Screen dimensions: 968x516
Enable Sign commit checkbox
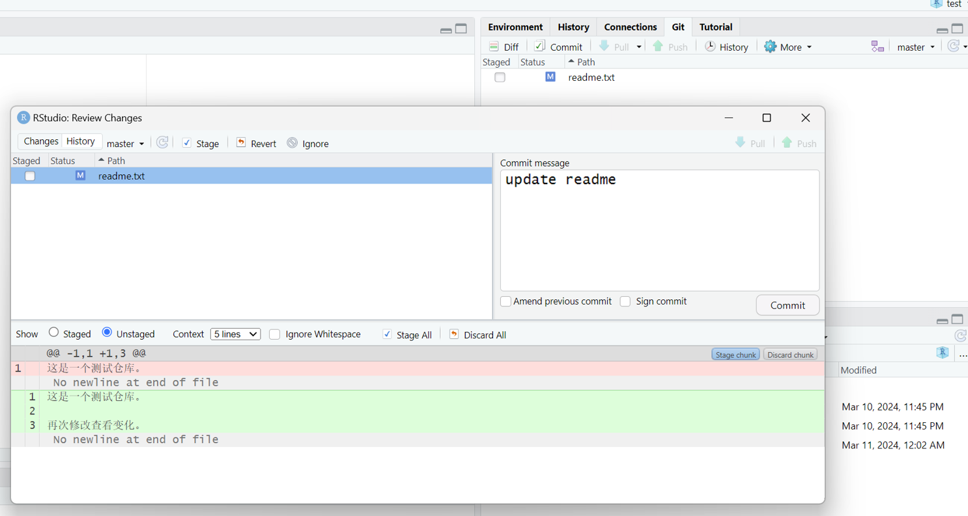point(626,301)
